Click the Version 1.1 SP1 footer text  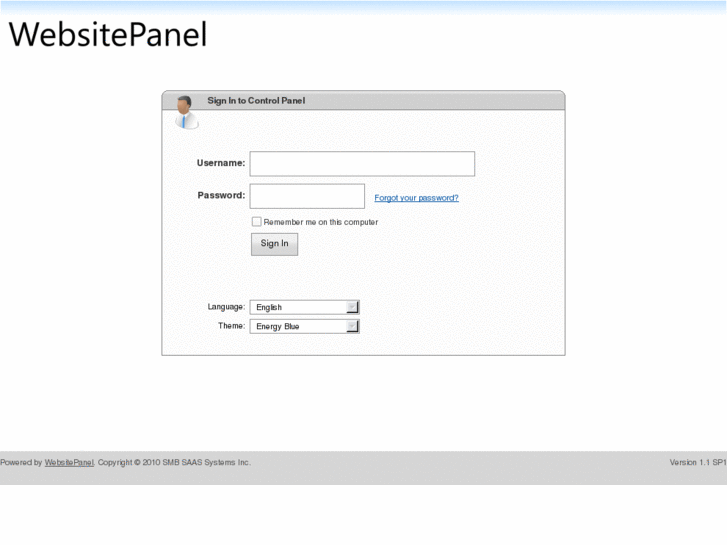tap(698, 462)
